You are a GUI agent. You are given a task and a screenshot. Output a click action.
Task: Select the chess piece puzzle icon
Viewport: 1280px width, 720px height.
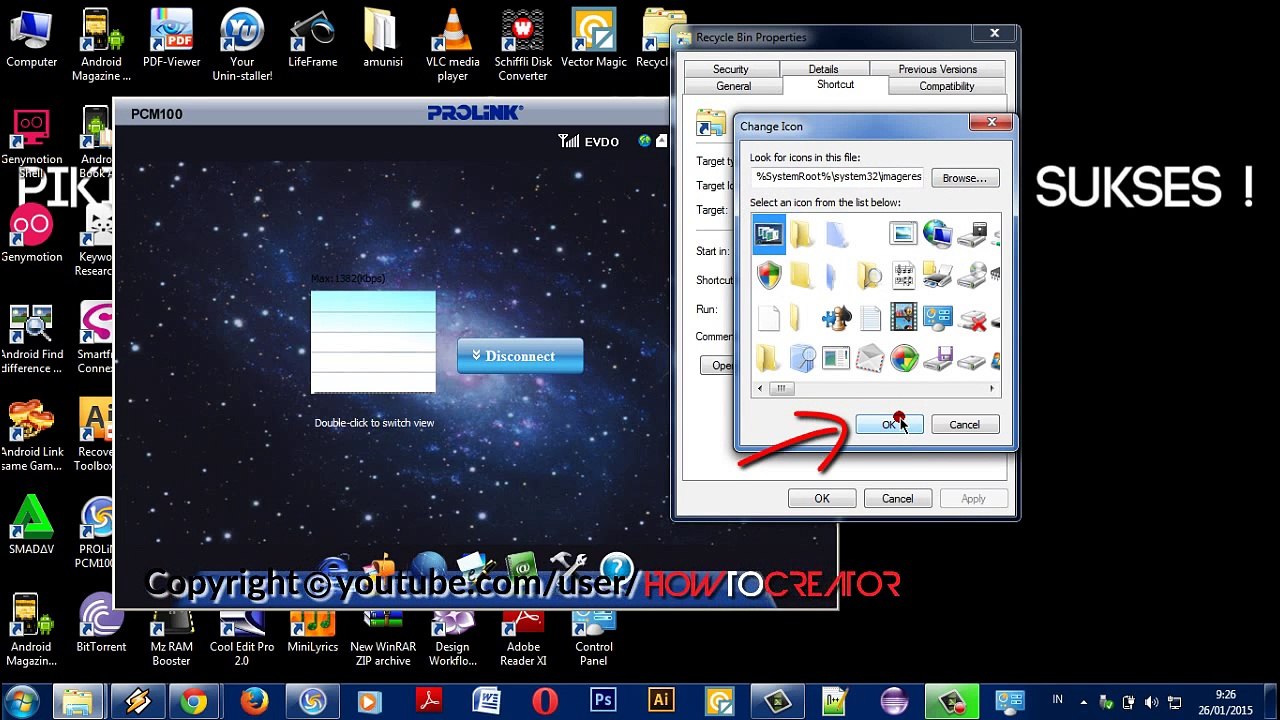(836, 318)
